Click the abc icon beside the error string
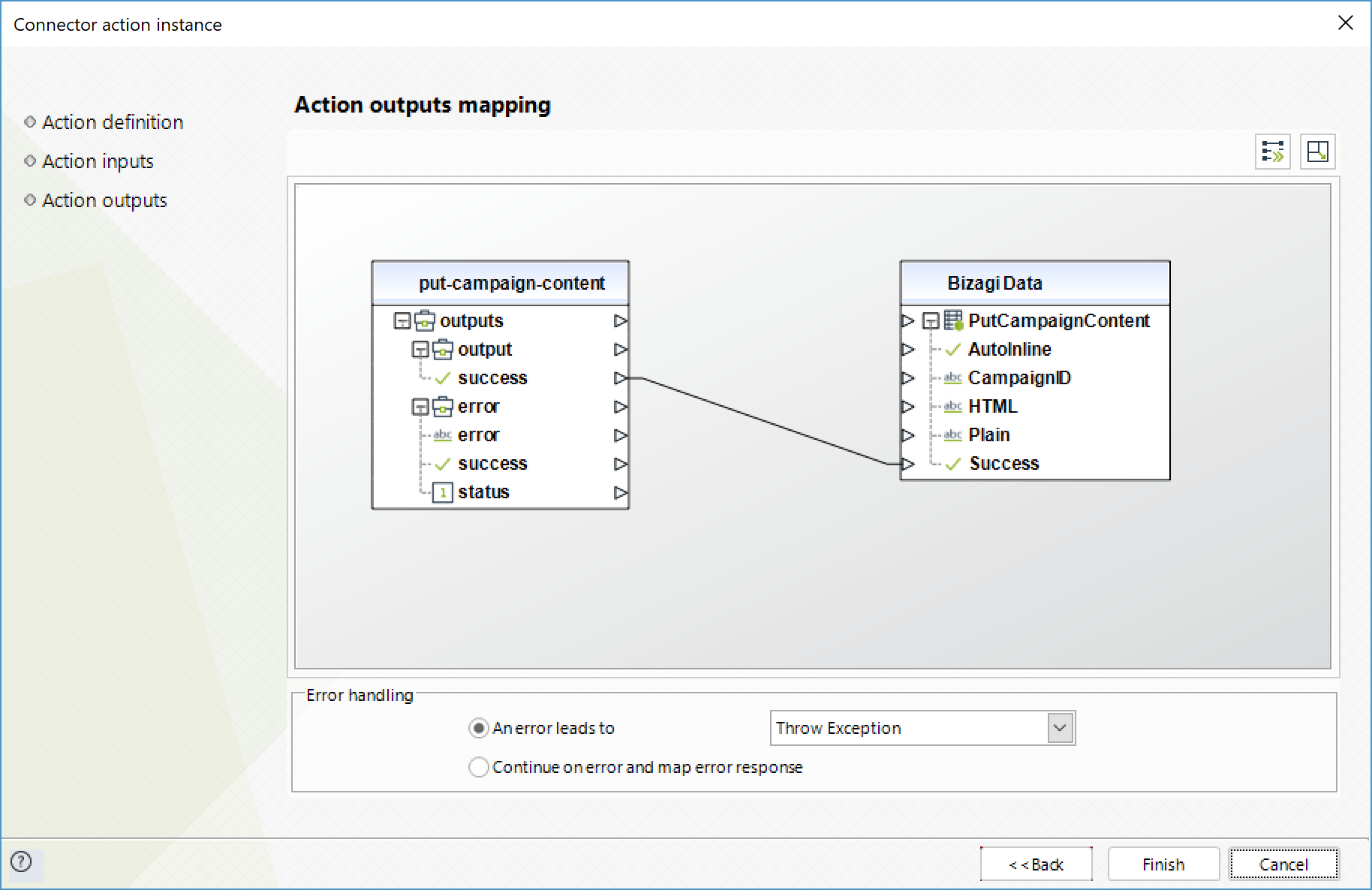Screen dimensions: 1372x890 point(443,435)
